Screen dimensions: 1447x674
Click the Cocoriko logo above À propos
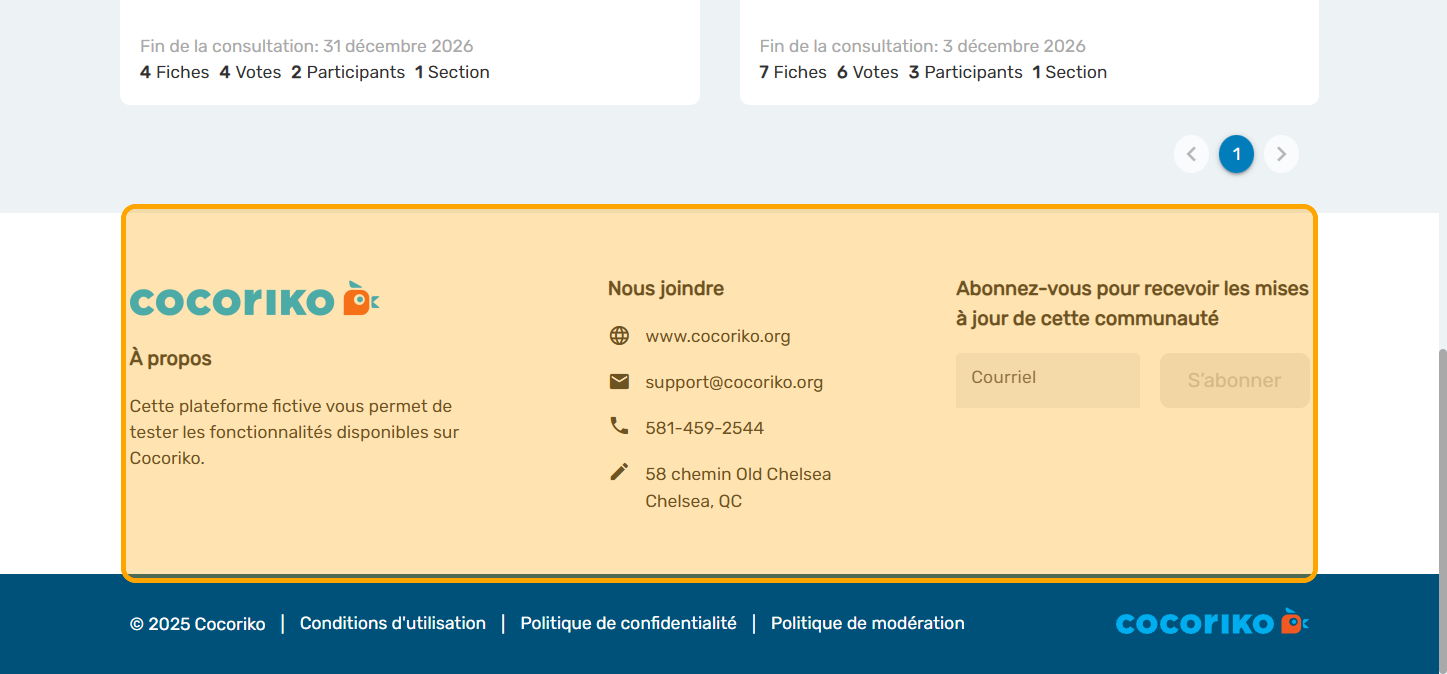point(255,300)
